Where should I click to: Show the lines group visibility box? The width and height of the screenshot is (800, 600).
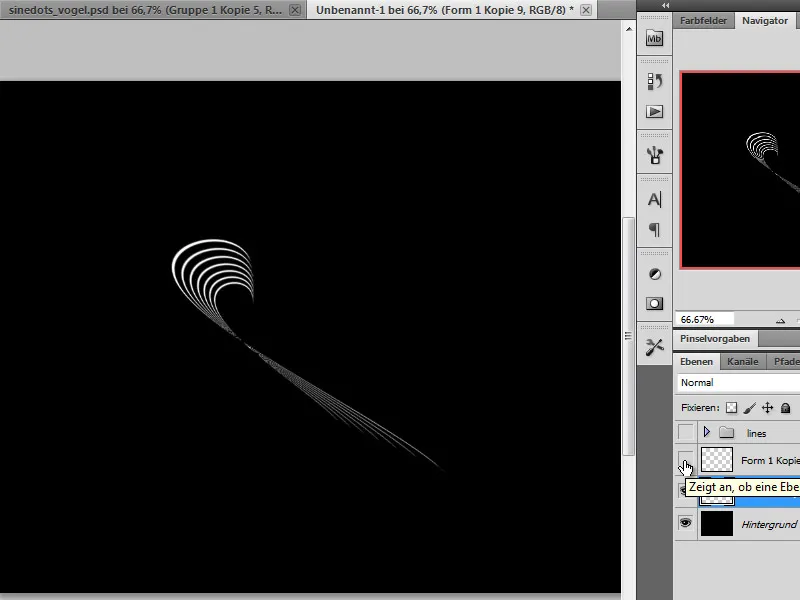pos(686,432)
